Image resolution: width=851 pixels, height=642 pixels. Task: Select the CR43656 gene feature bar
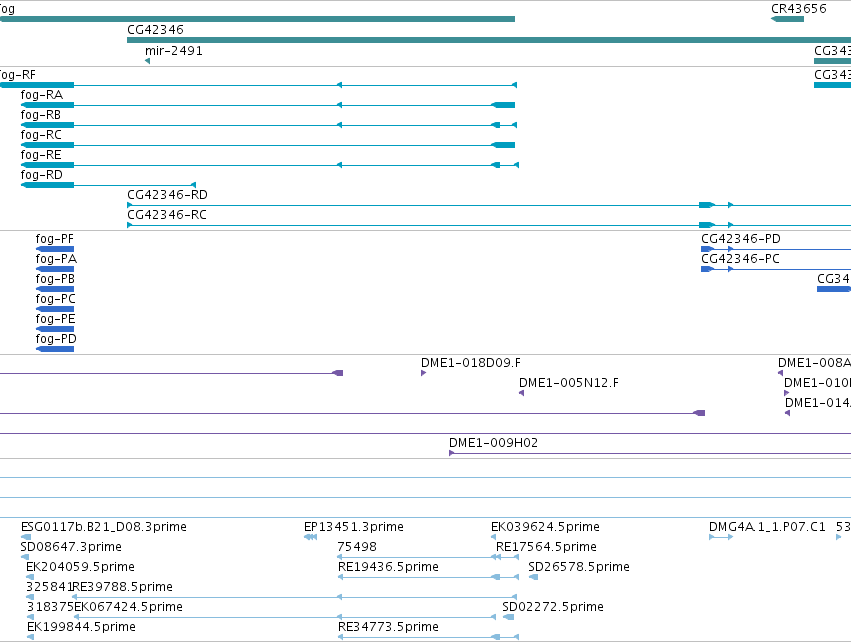787,19
